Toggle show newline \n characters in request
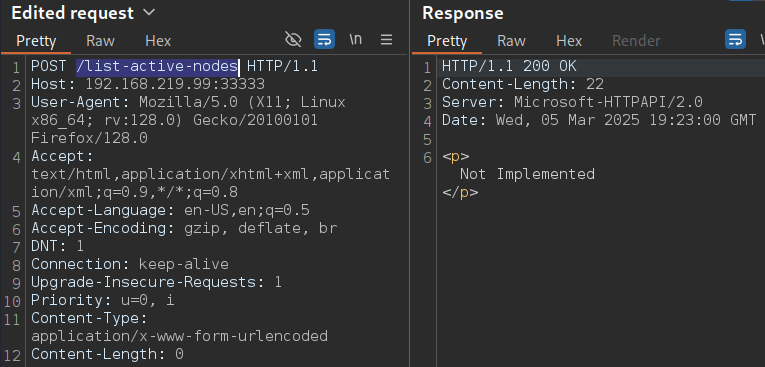Image resolution: width=765 pixels, height=367 pixels. click(x=356, y=40)
